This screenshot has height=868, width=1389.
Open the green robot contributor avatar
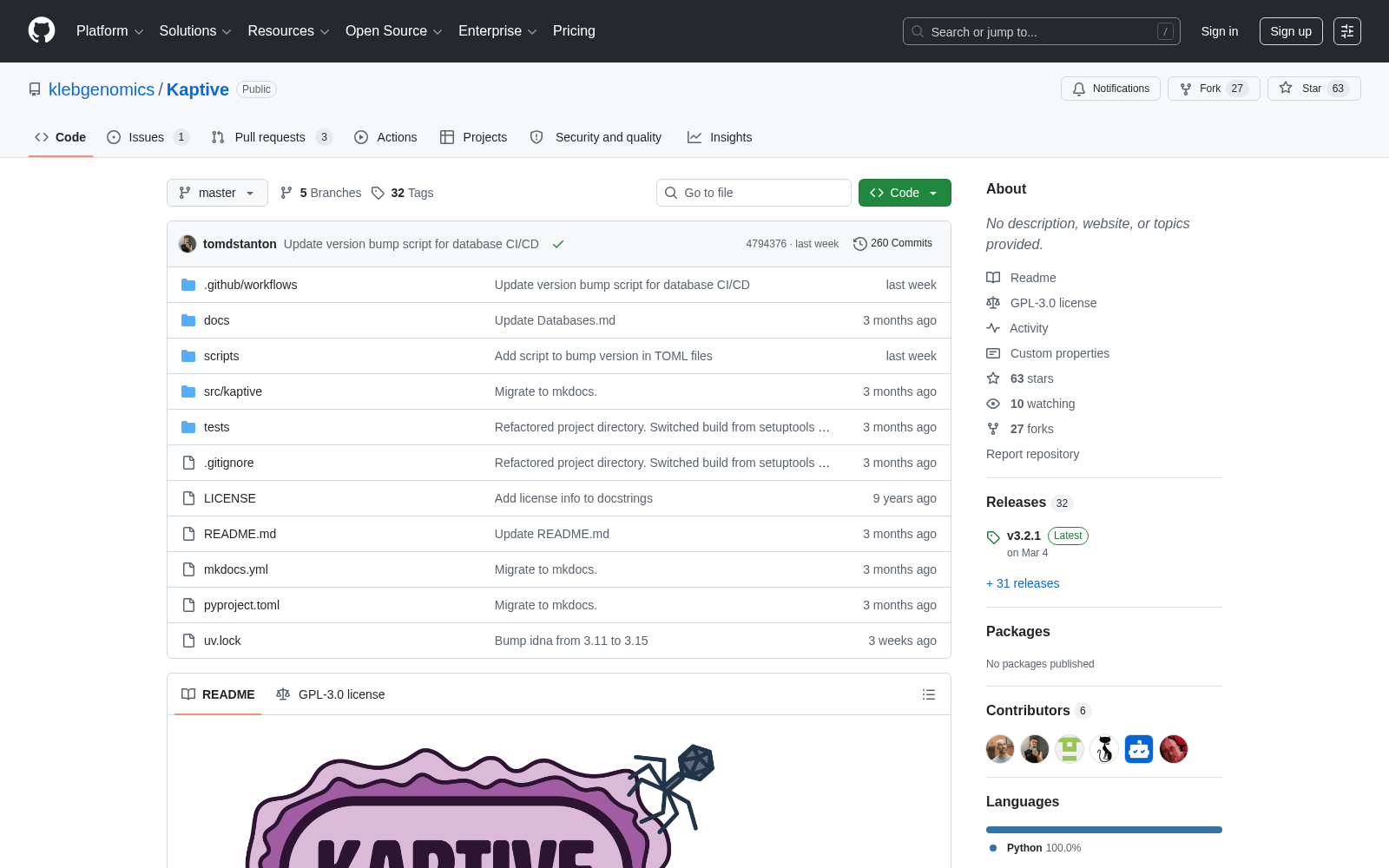click(x=1070, y=749)
